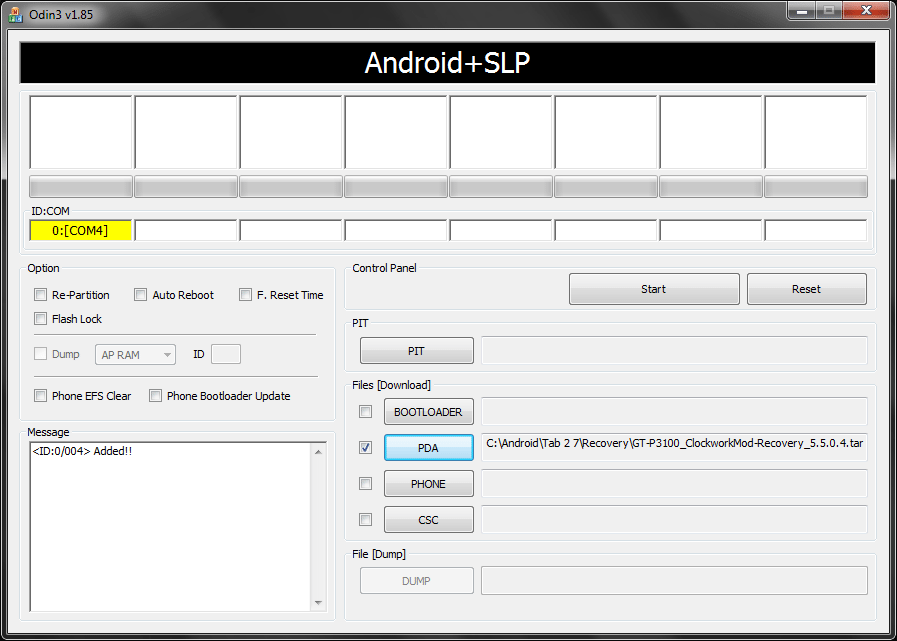Click the Odin3 app icon in title bar

(x=16, y=14)
